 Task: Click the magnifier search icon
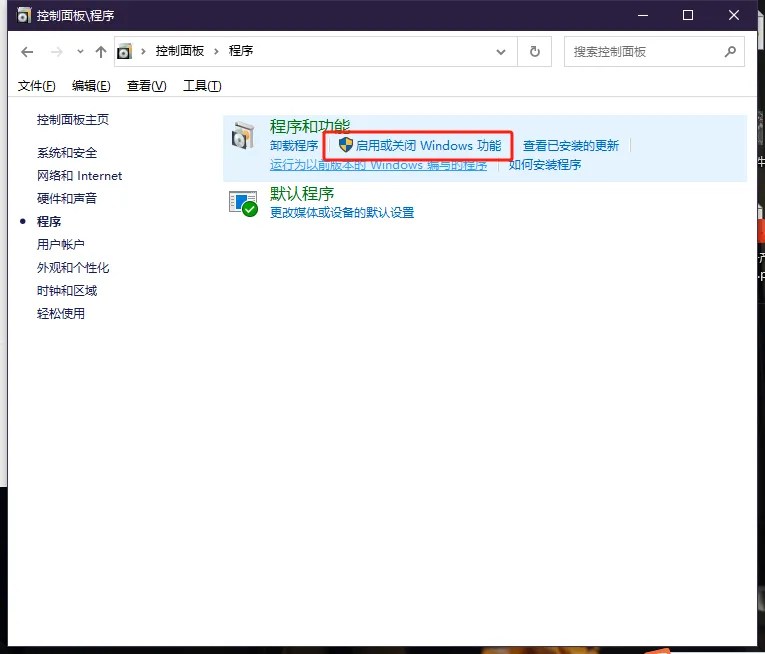pos(730,51)
